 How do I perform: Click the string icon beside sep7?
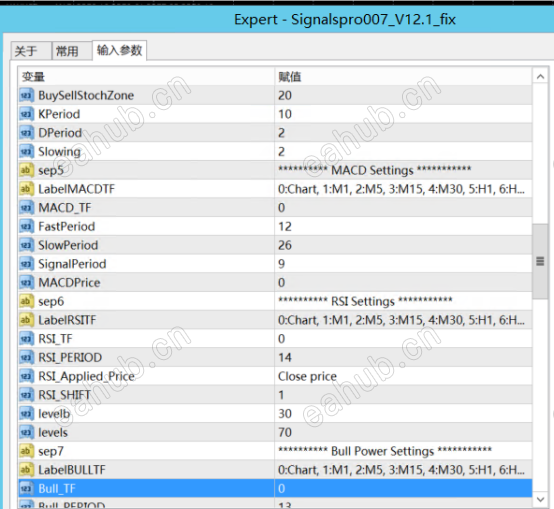point(26,451)
